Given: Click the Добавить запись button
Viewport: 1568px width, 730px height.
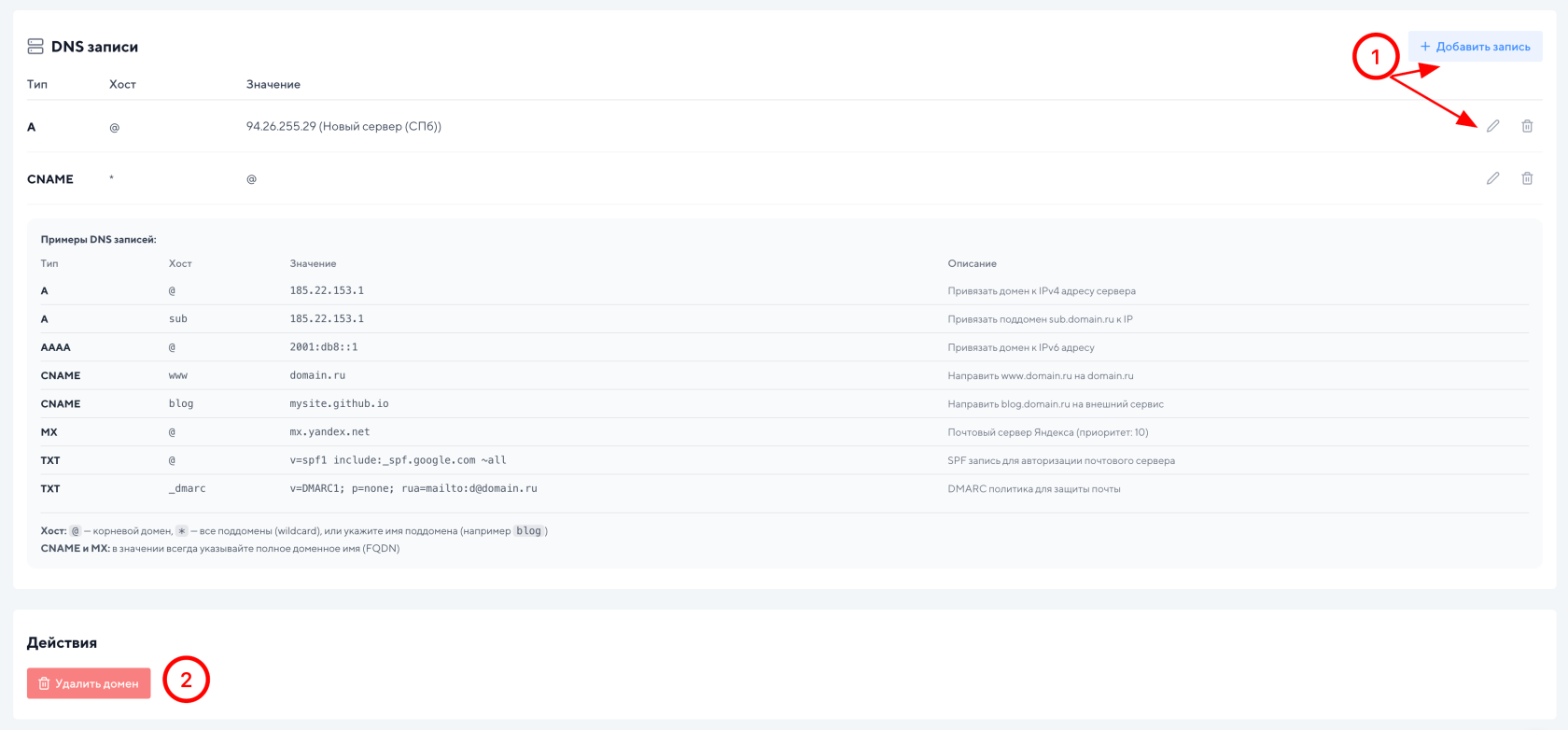Looking at the screenshot, I should [x=1475, y=46].
